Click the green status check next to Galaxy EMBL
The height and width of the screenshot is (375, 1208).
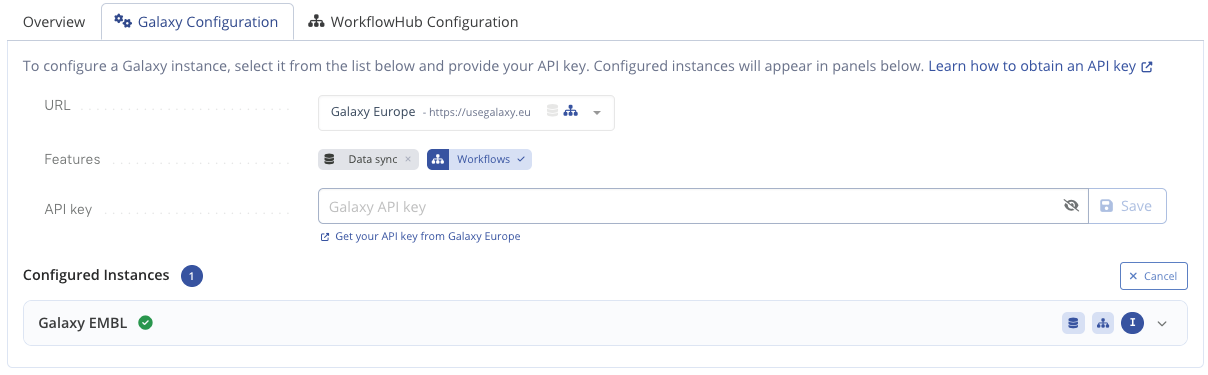[x=145, y=323]
